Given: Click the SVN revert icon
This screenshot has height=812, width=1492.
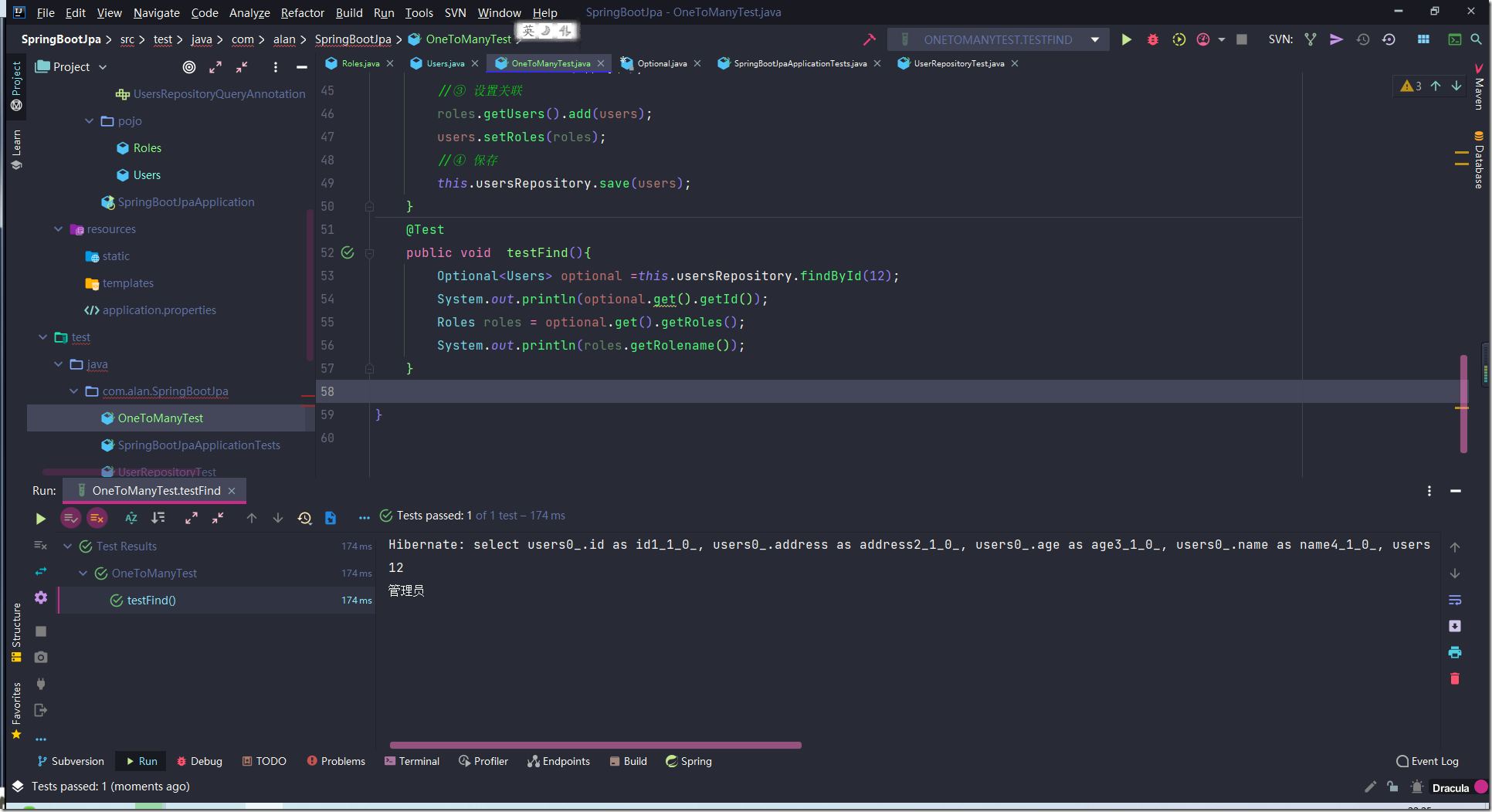Looking at the screenshot, I should click(x=1389, y=39).
